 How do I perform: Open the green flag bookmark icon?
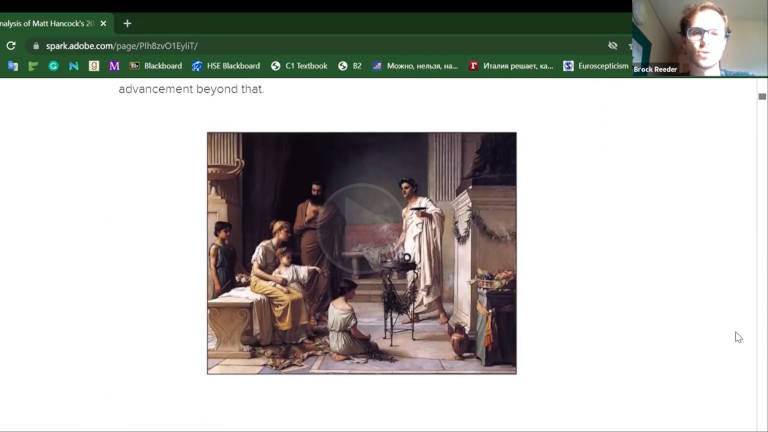tap(33, 66)
